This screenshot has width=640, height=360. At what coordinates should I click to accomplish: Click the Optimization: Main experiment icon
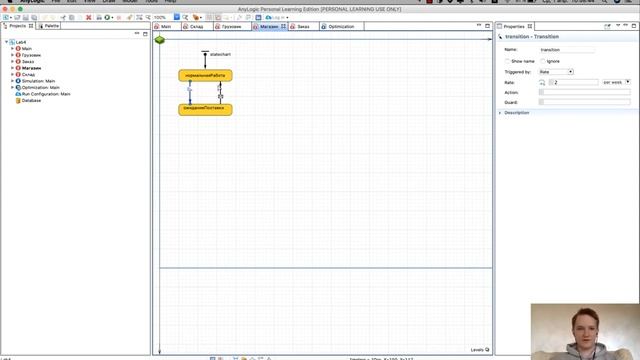click(x=18, y=87)
